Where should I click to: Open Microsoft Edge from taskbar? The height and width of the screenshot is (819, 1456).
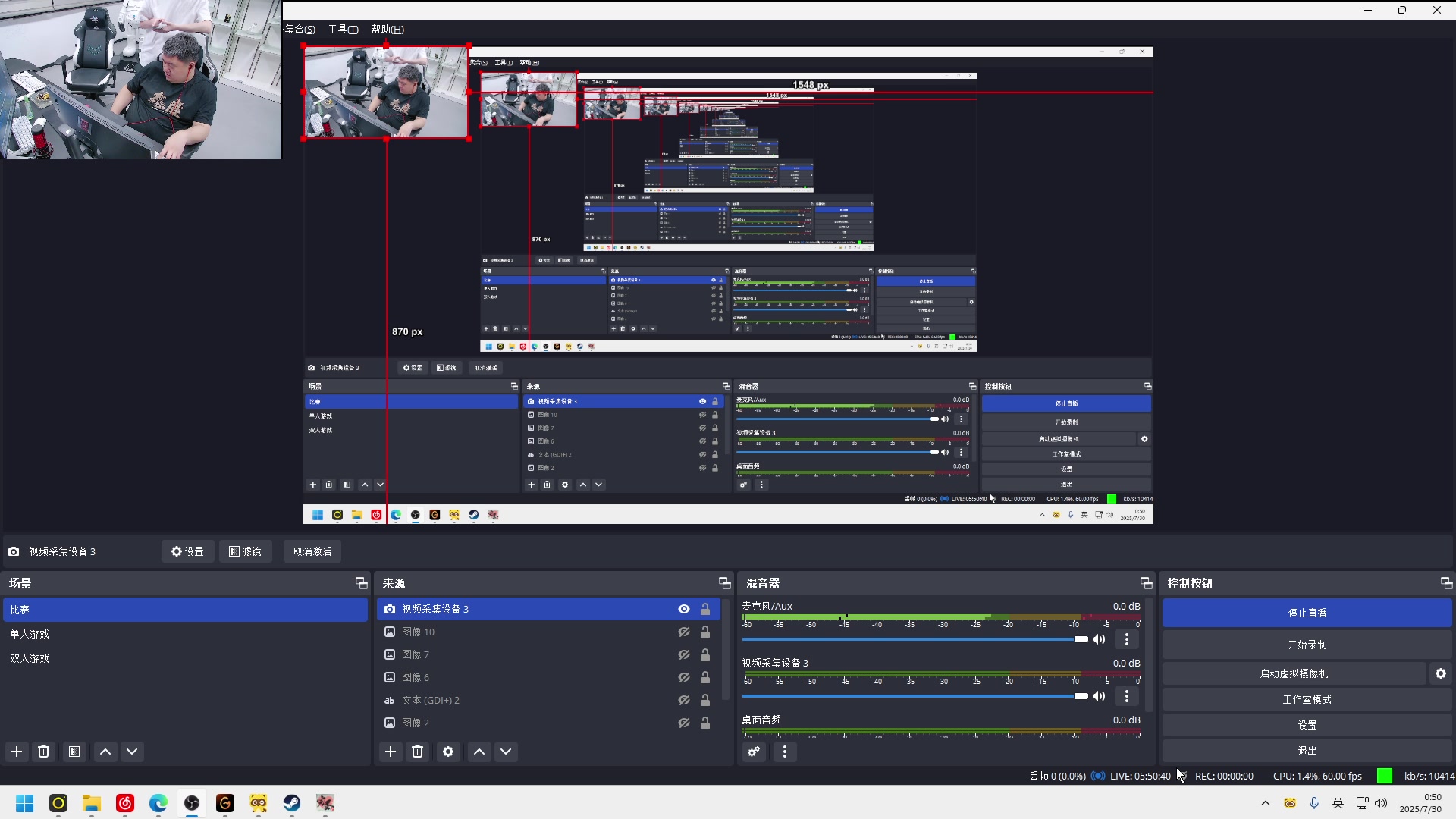[x=158, y=803]
